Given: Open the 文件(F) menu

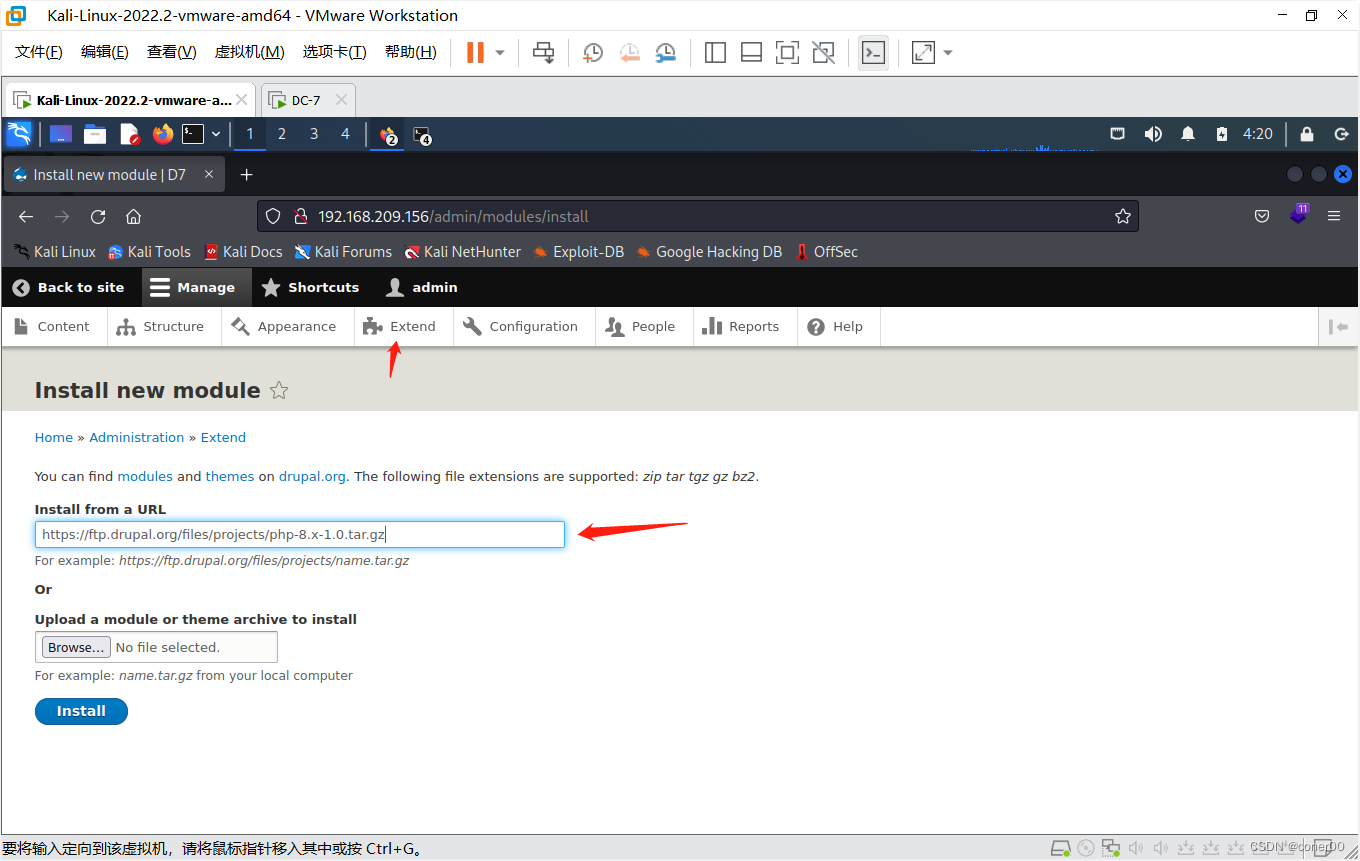Looking at the screenshot, I should click(39, 52).
